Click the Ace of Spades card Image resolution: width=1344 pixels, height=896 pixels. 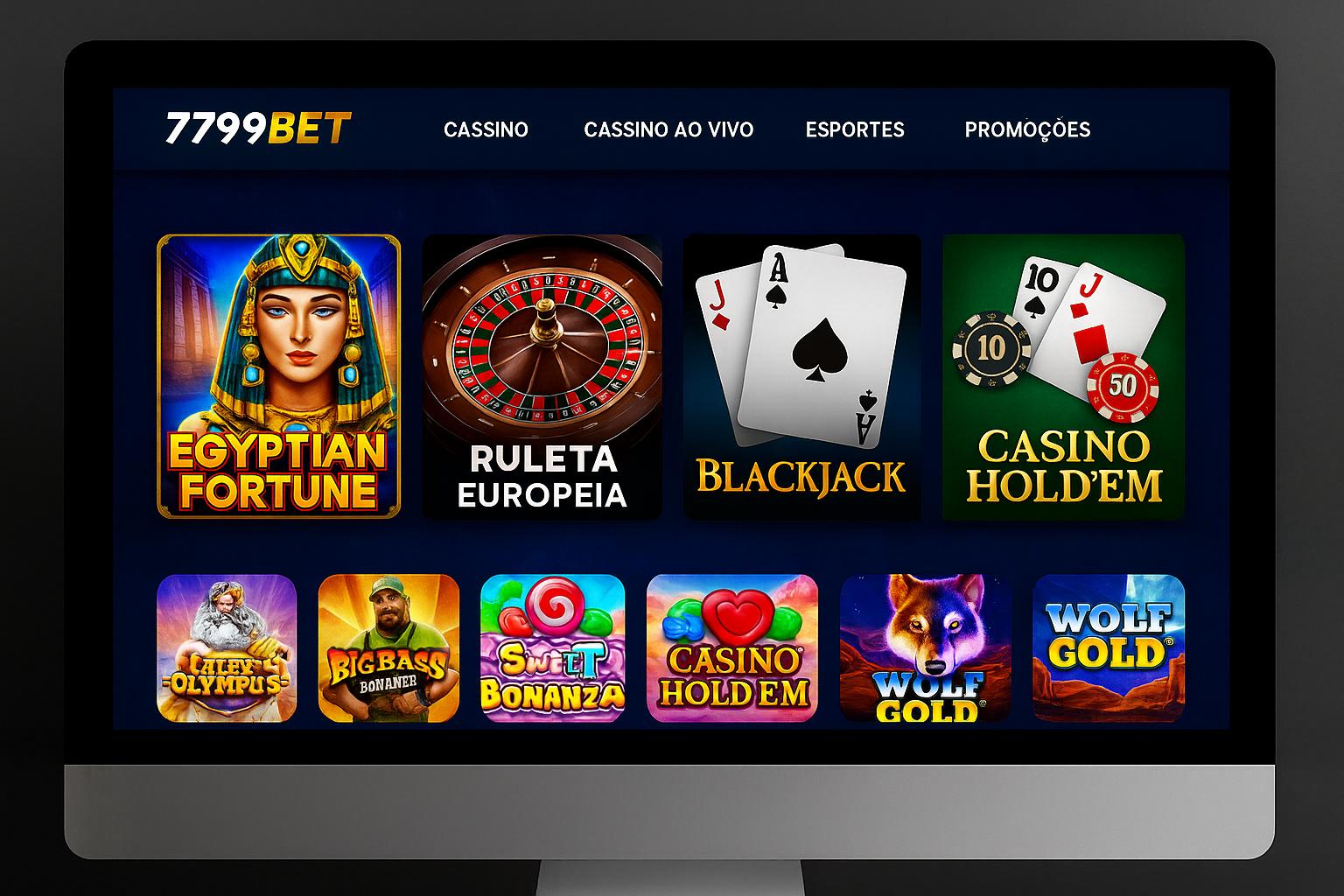(x=821, y=347)
